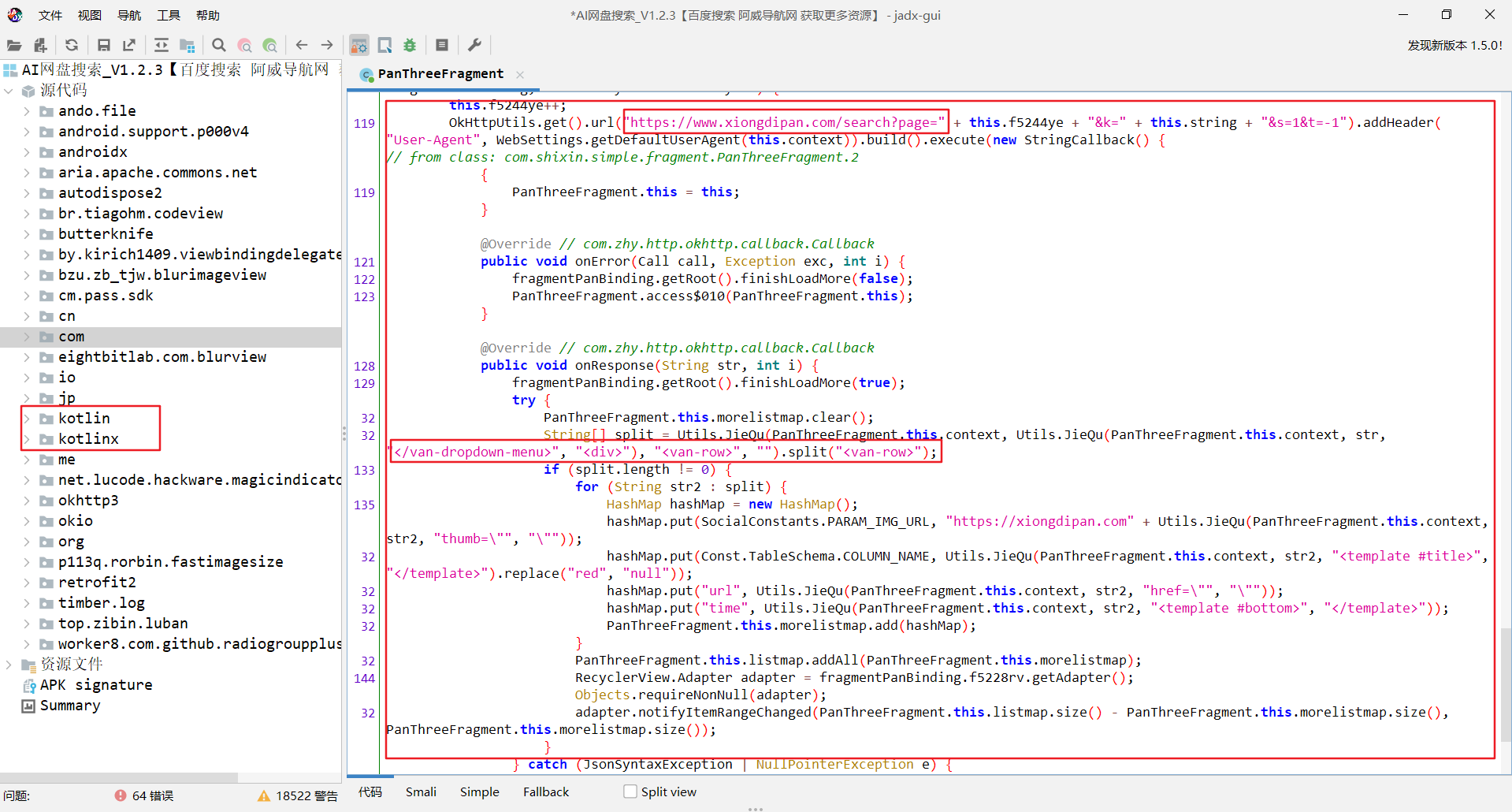Click the Add files toolbar icon
The width and height of the screenshot is (1512, 812).
click(x=40, y=46)
